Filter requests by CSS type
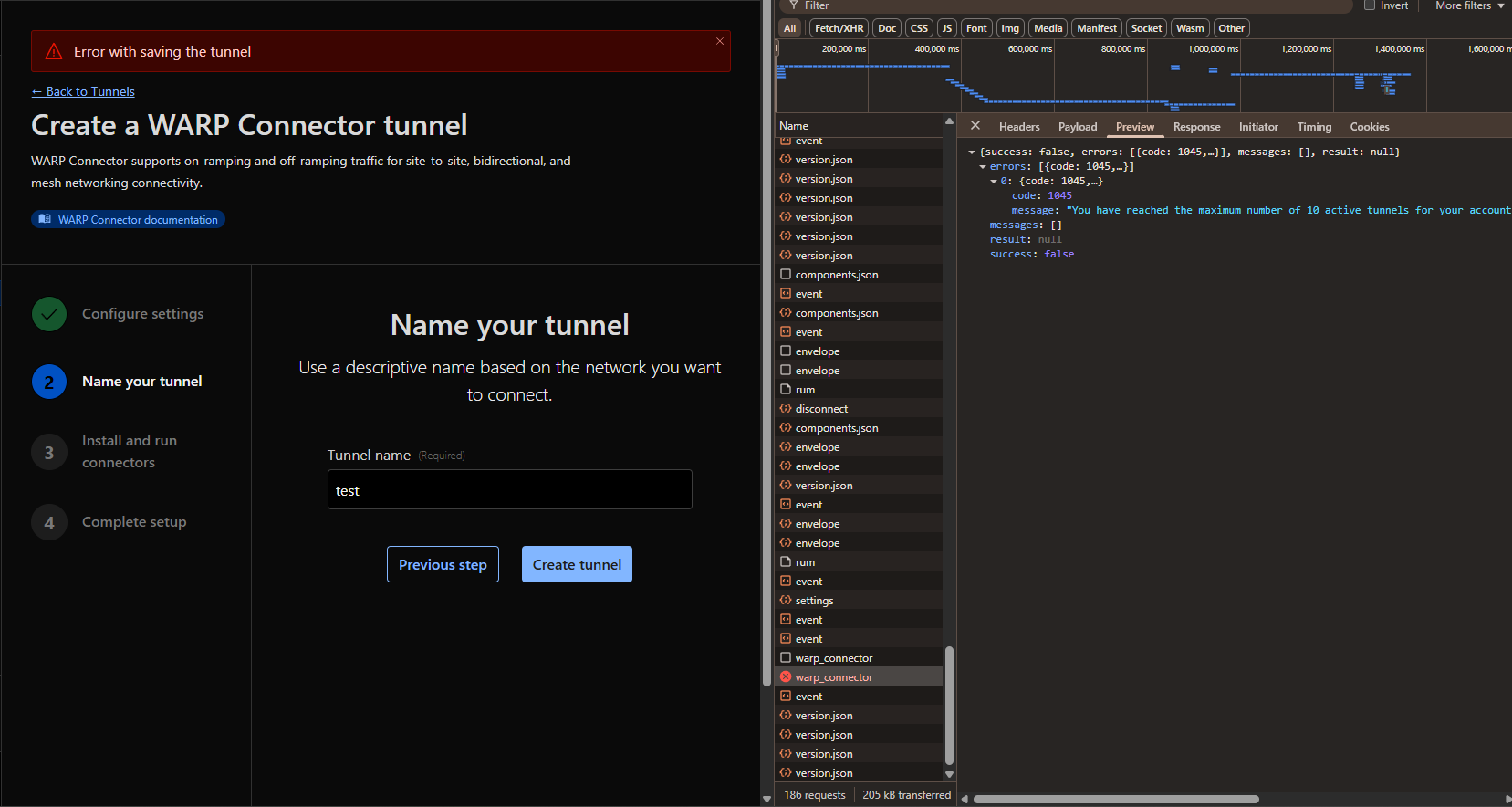The height and width of the screenshot is (807, 1512). pyautogui.click(x=919, y=28)
